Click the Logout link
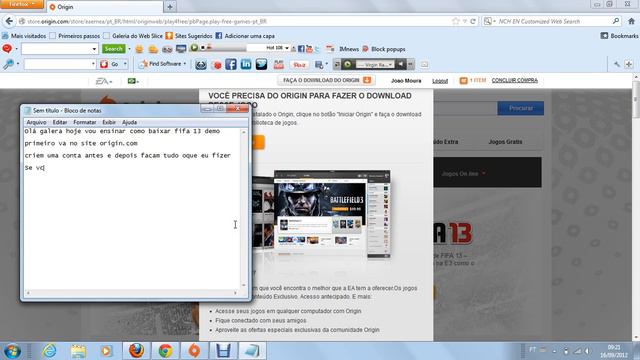Screen dimensions: 640x360 point(440,81)
